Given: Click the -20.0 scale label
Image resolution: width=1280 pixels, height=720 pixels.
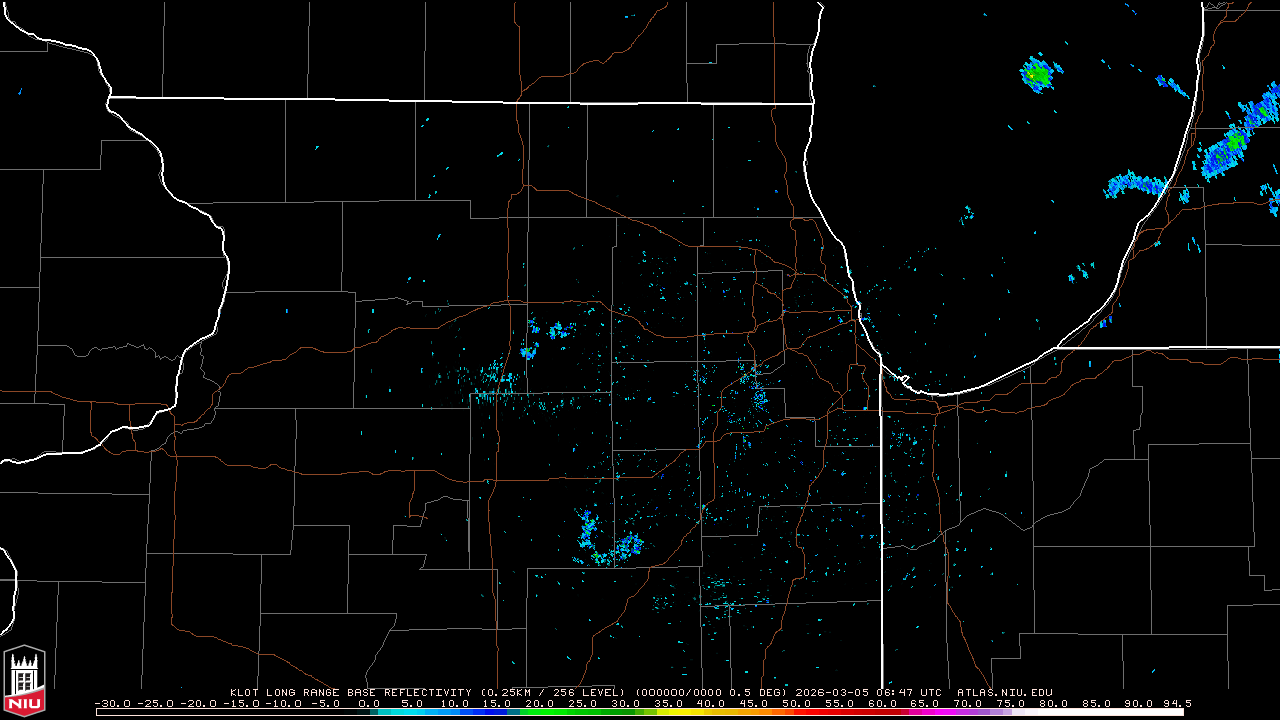Looking at the screenshot, I should click(199, 703).
